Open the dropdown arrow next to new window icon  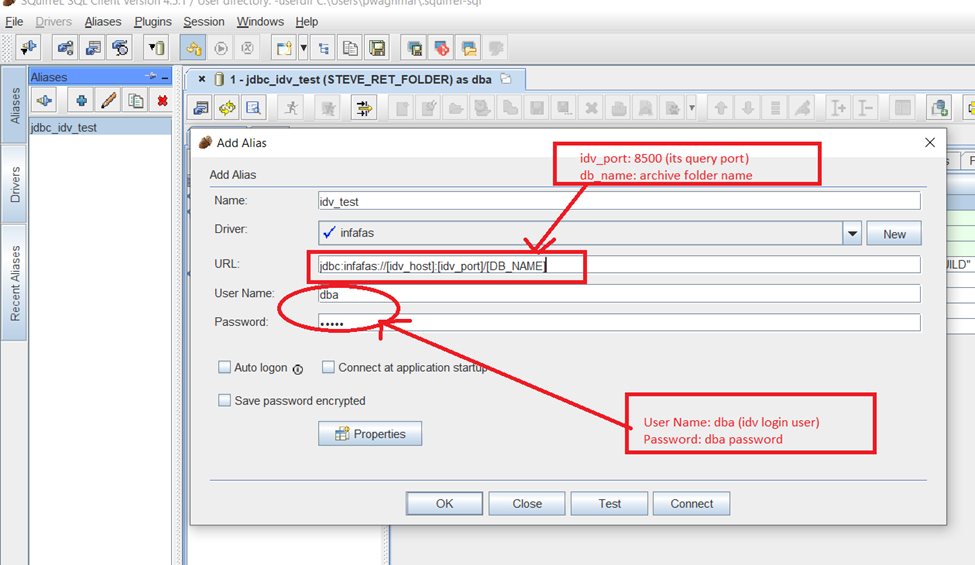point(303,48)
